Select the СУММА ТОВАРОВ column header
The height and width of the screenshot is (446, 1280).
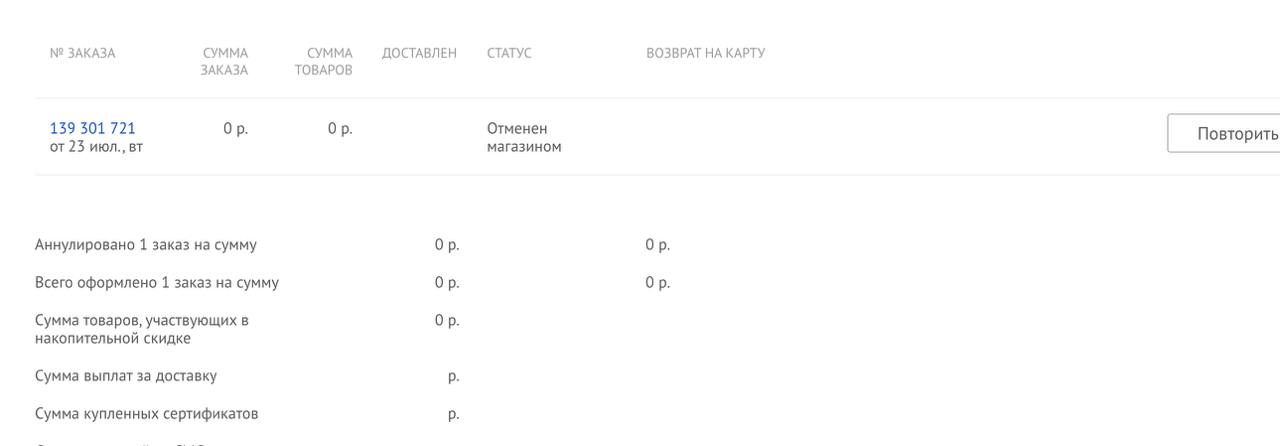pyautogui.click(x=324, y=61)
